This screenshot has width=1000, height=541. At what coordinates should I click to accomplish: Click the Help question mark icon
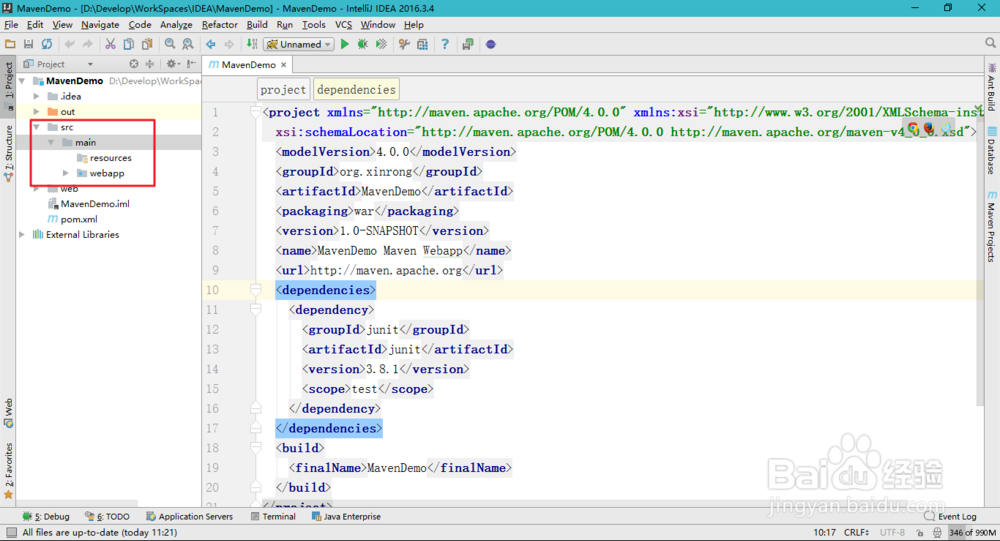tap(445, 44)
